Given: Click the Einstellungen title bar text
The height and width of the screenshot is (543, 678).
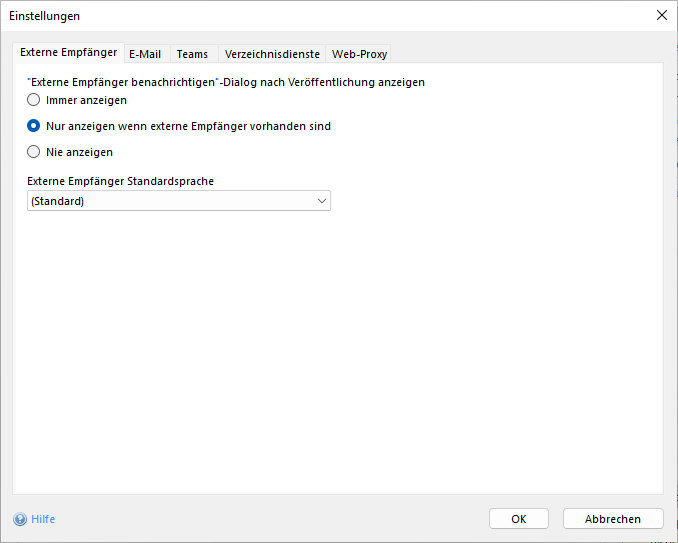Looking at the screenshot, I should click(45, 16).
